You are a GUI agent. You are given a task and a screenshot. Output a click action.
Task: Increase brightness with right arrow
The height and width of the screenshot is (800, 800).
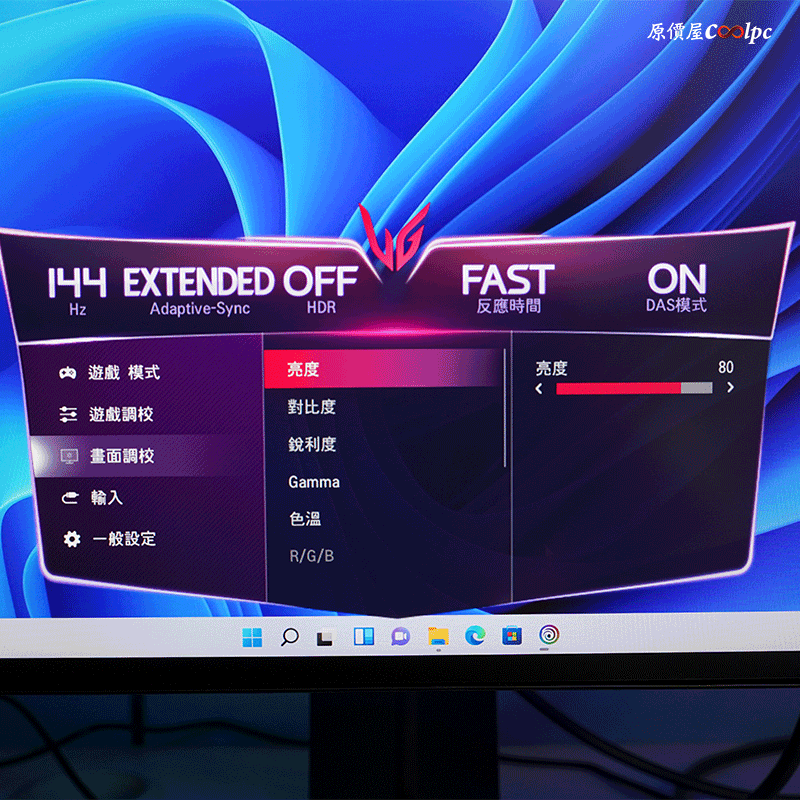pos(730,387)
